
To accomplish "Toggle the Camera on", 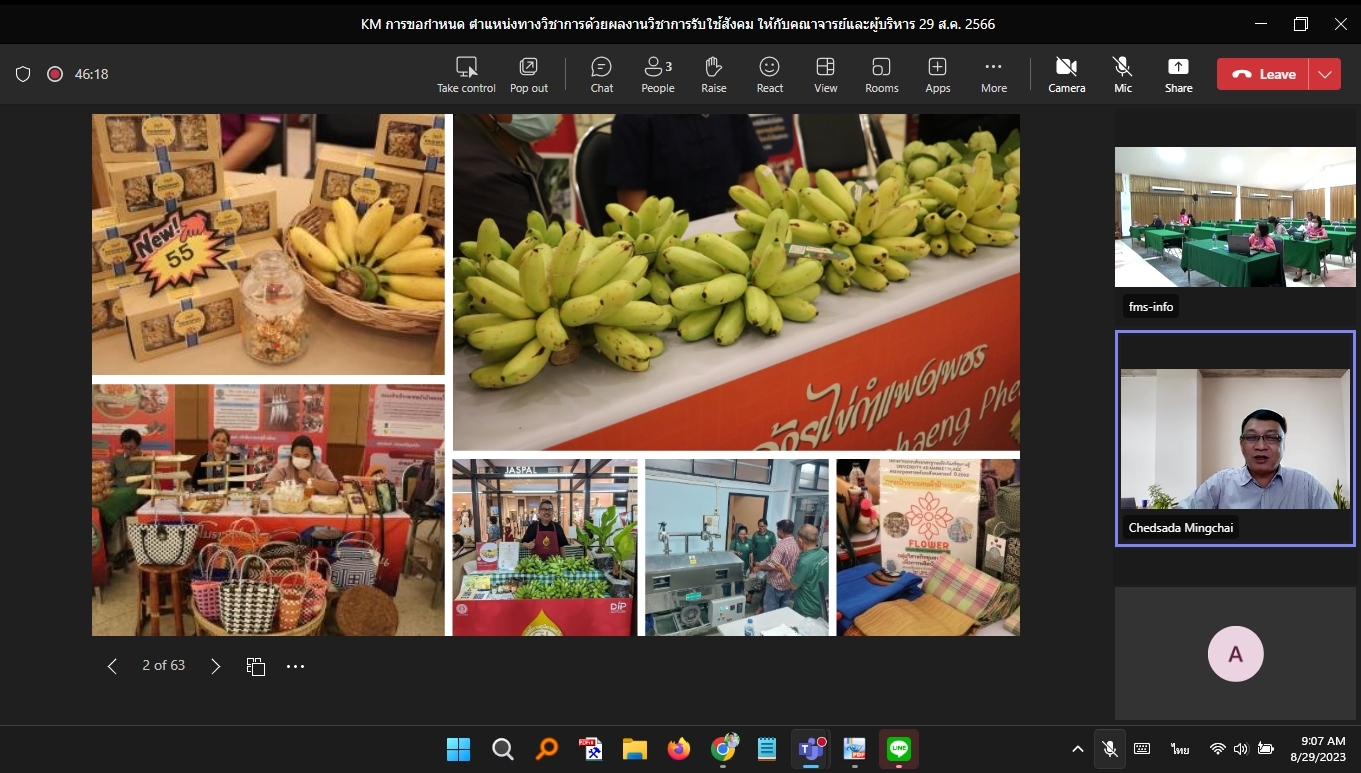I will (x=1066, y=74).
